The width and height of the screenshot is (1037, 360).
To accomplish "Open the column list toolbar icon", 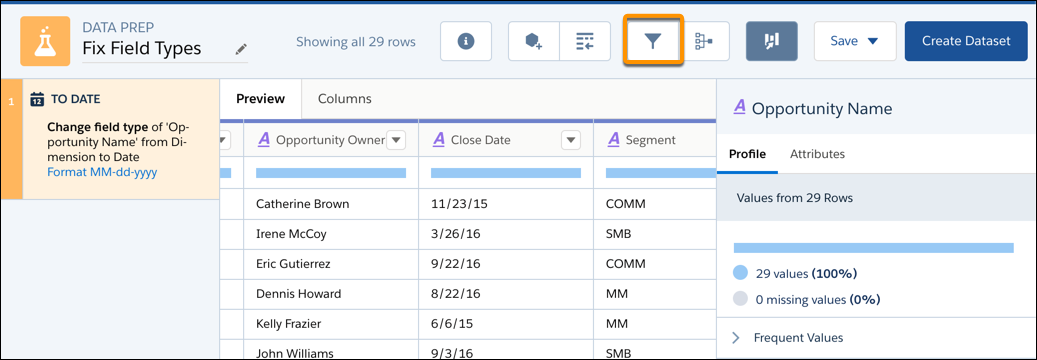I will [x=585, y=41].
